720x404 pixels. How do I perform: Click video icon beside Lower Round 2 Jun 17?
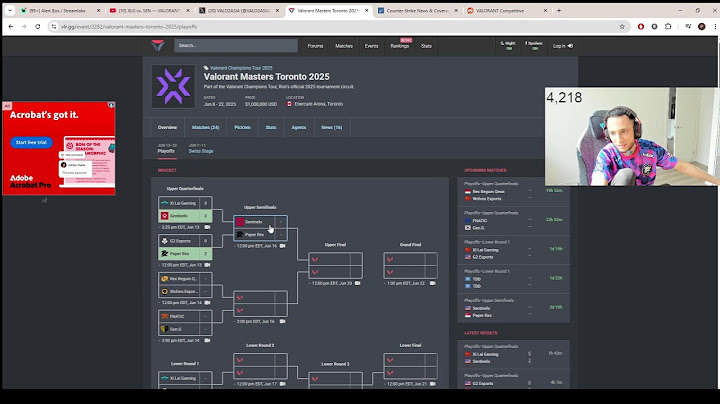282,384
